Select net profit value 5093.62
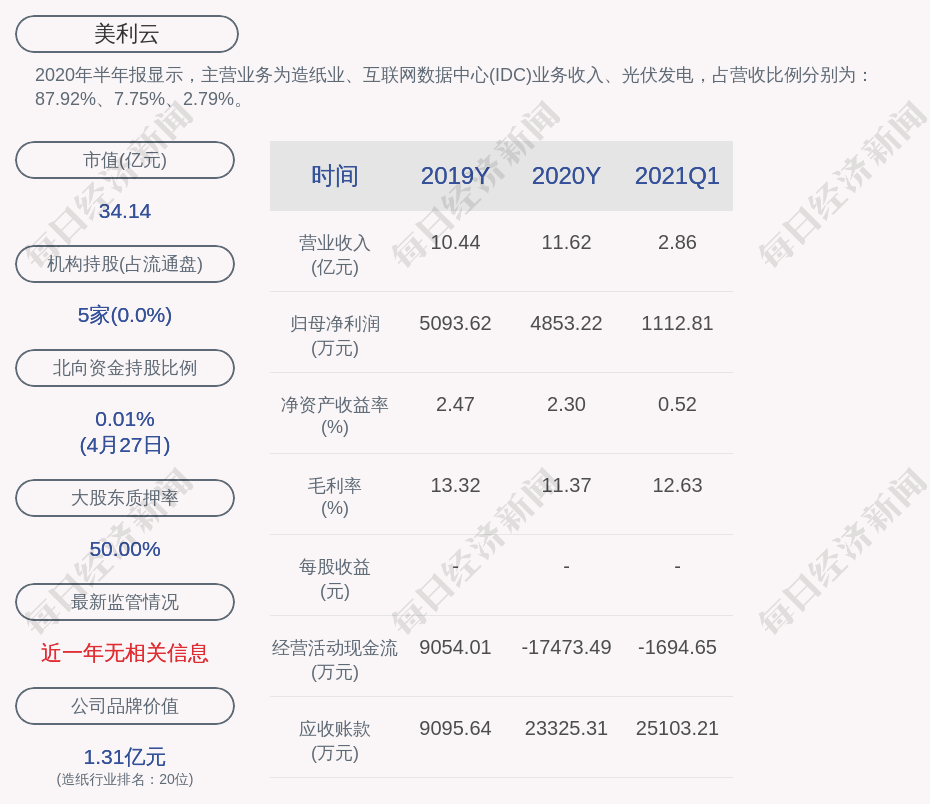Screen dimensions: 930x804 [x=455, y=323]
